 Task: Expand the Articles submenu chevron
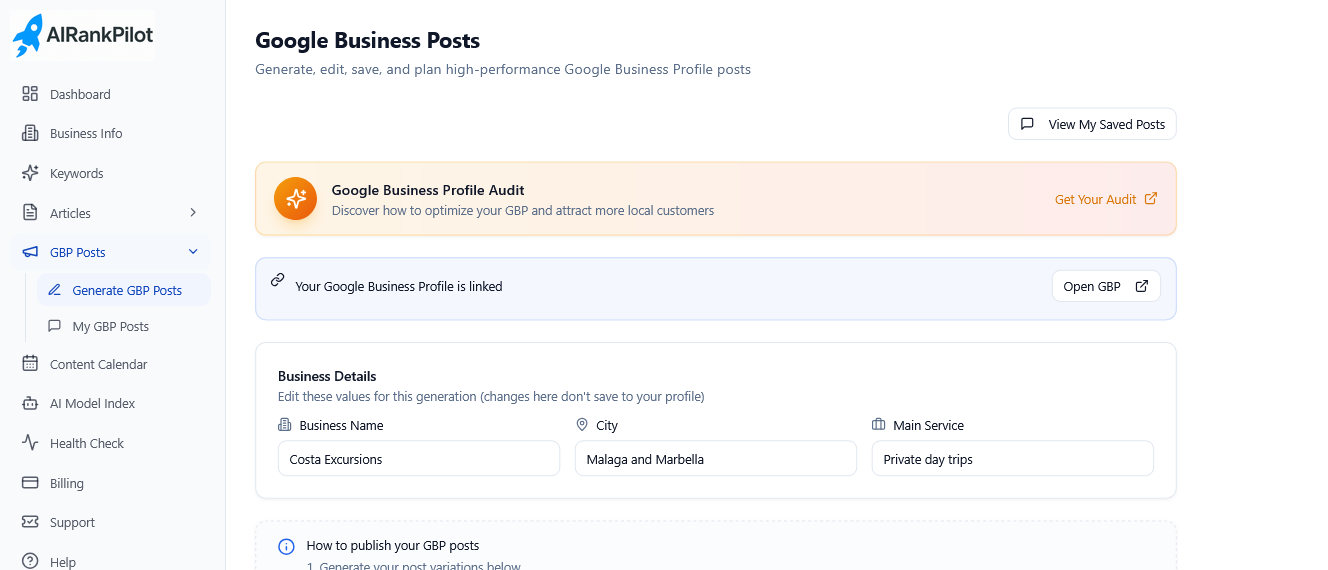pyautogui.click(x=193, y=213)
